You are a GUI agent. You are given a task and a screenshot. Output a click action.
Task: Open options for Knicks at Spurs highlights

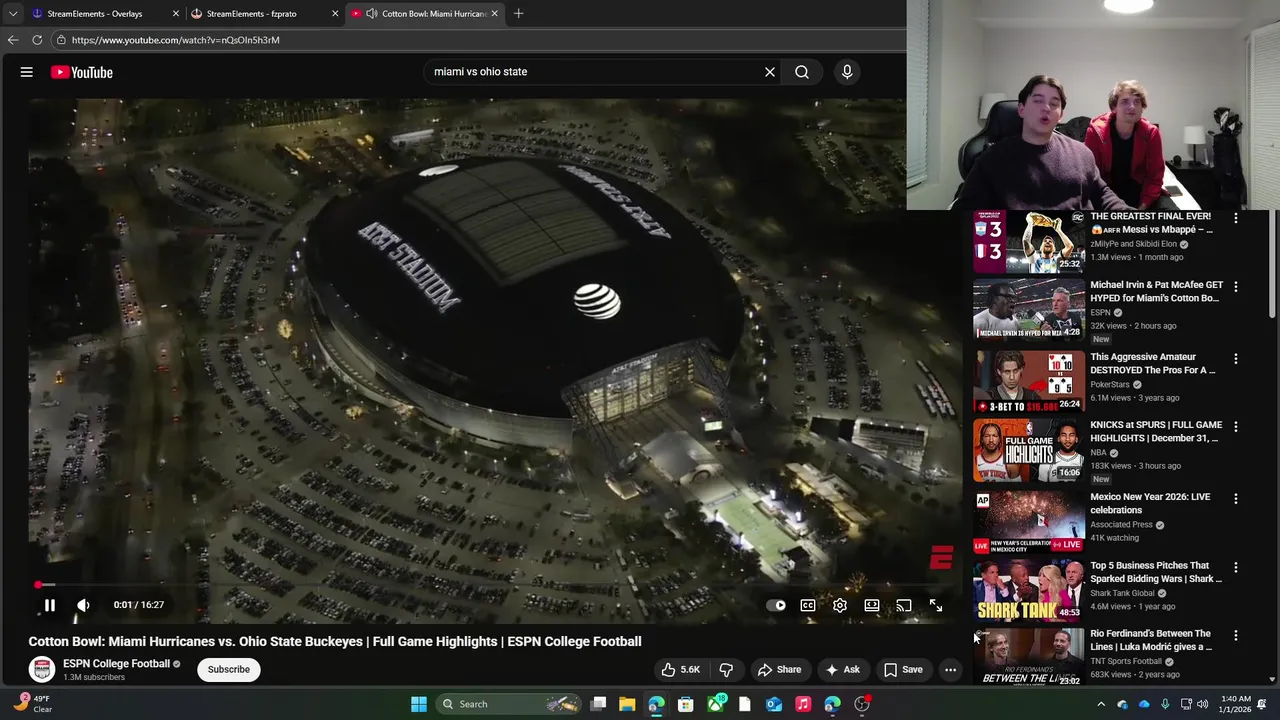(1236, 426)
